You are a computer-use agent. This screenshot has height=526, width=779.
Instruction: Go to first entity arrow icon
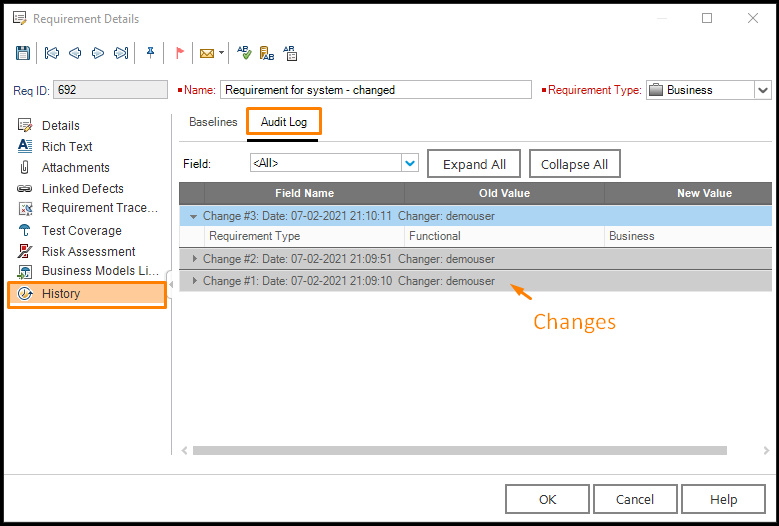pyautogui.click(x=52, y=53)
